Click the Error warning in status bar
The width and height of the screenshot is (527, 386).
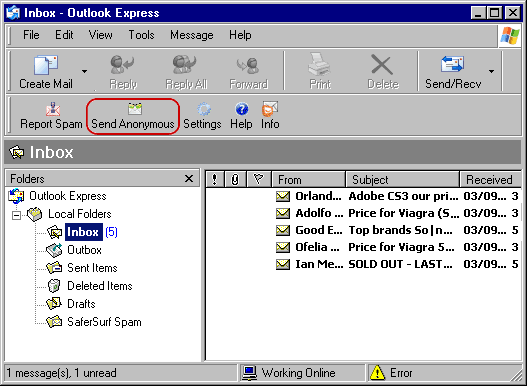pyautogui.click(x=391, y=373)
